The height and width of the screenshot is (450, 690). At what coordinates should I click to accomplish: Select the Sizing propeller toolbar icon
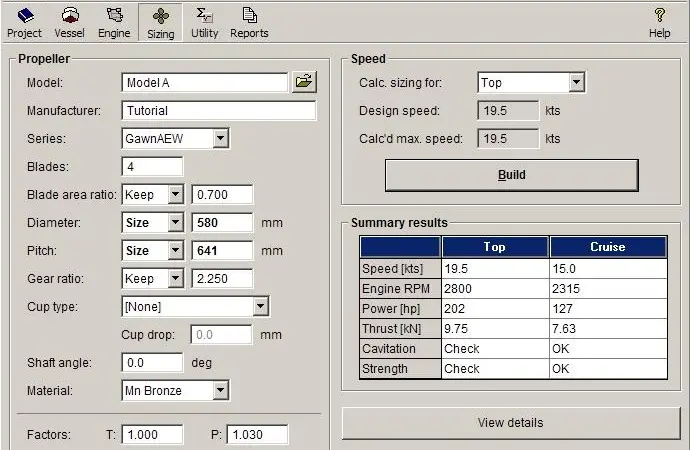pos(160,23)
